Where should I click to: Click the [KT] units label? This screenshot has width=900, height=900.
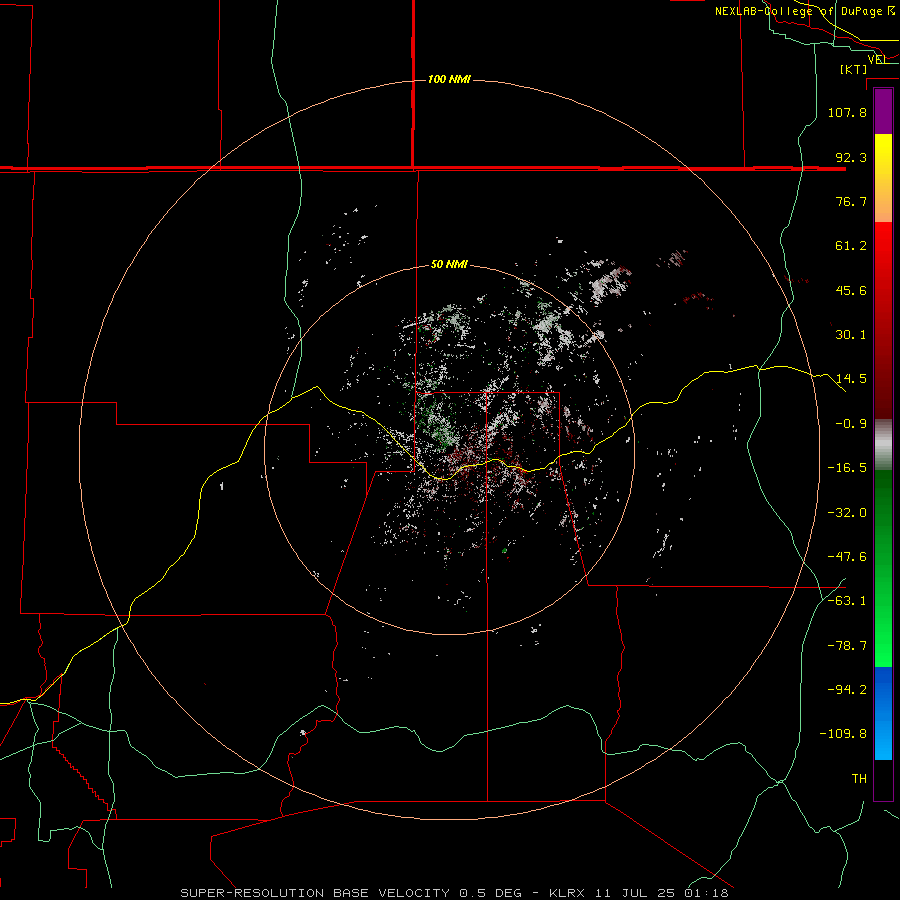[854, 69]
